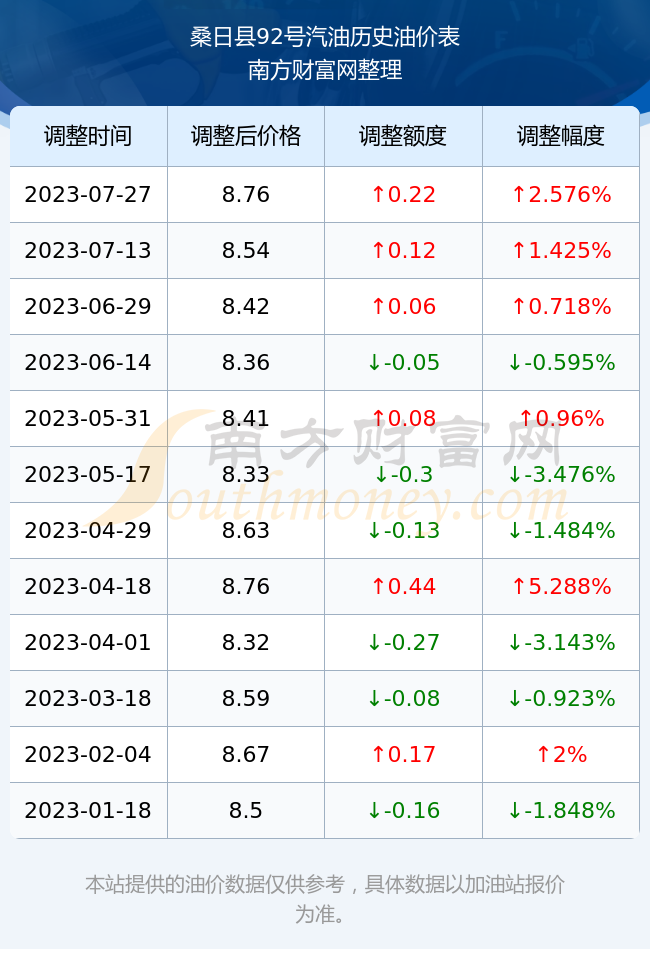The height and width of the screenshot is (980, 650).
Task: Click the 调整幅度 column header
Action: coord(561,136)
